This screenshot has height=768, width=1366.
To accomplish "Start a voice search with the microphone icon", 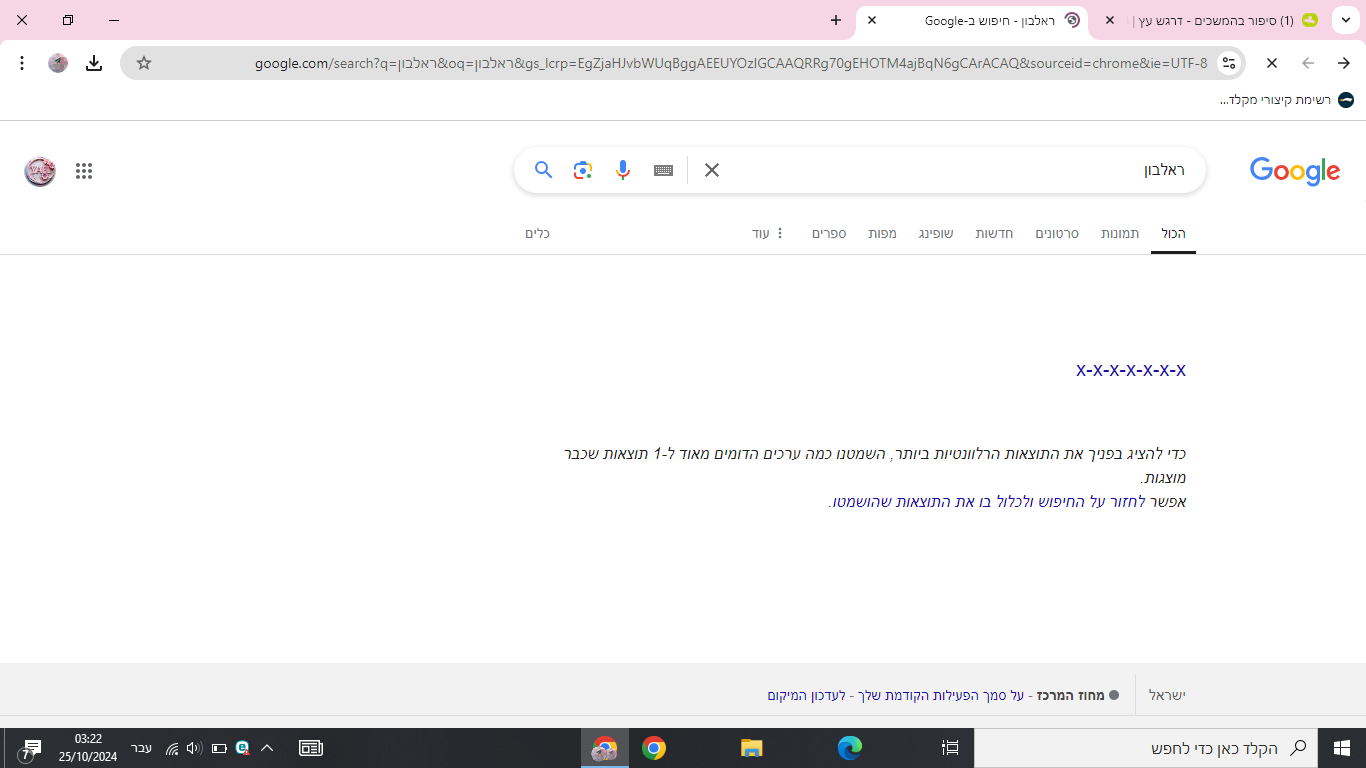I will click(x=622, y=170).
